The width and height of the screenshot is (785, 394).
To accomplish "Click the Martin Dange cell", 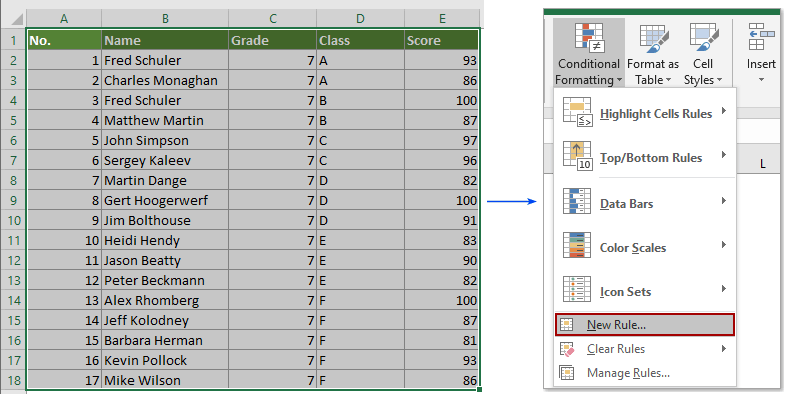I will (165, 180).
